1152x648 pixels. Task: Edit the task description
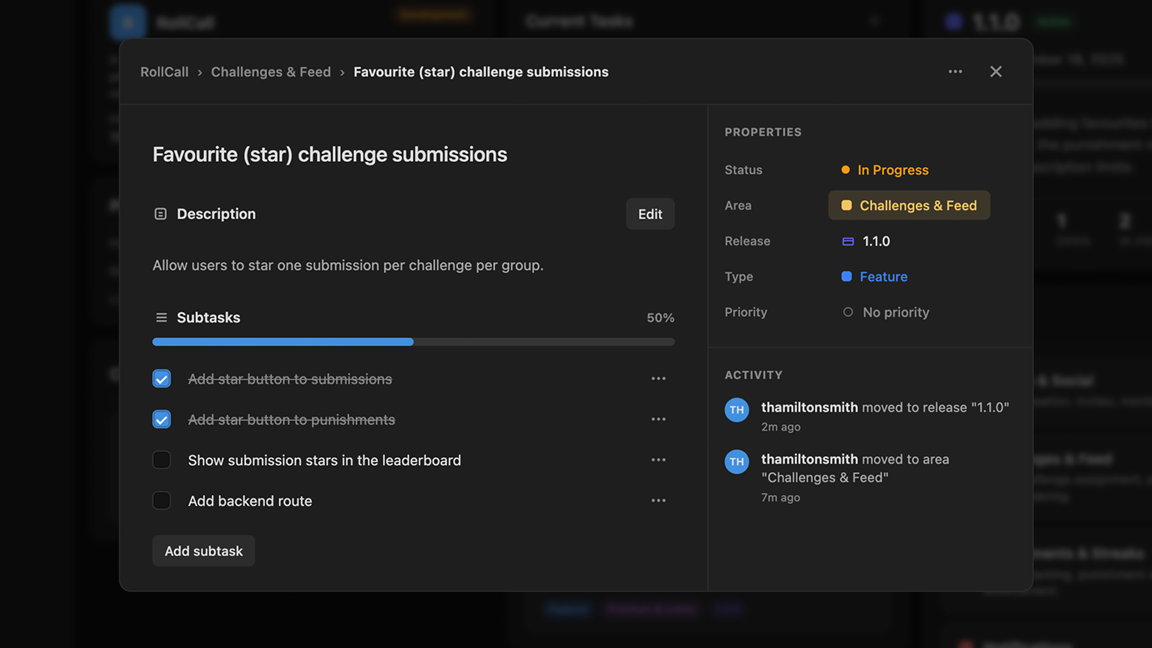click(650, 214)
